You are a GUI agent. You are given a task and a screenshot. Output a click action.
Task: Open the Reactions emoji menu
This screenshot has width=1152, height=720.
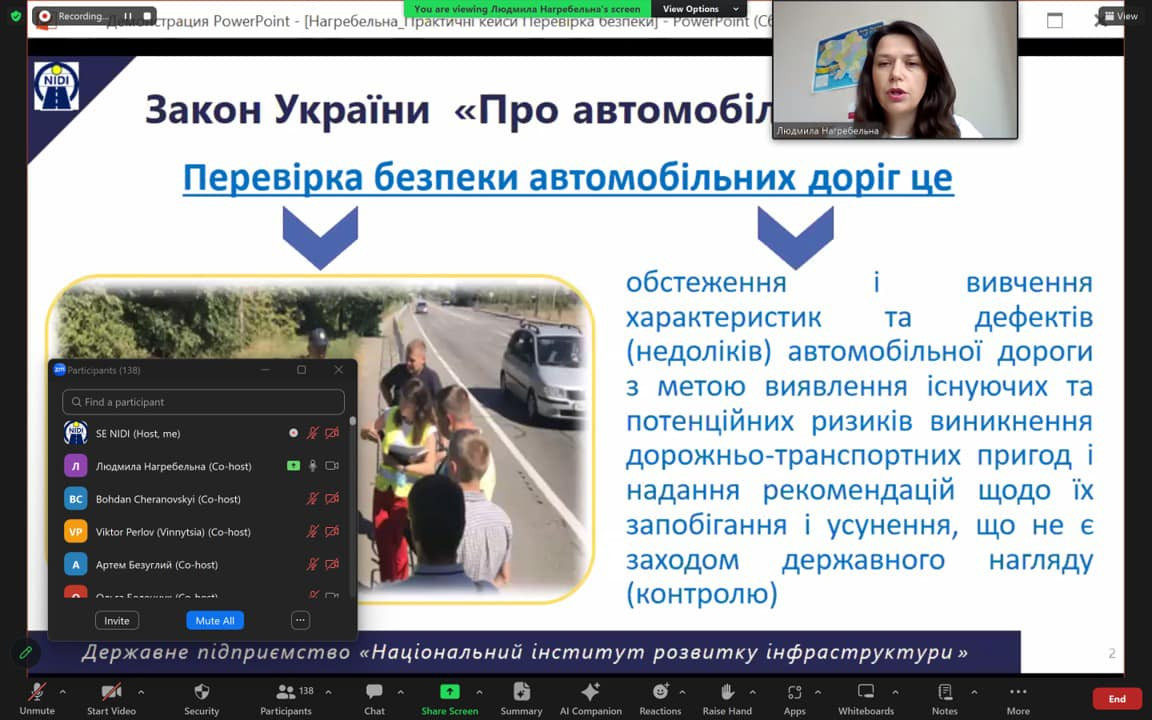click(660, 692)
